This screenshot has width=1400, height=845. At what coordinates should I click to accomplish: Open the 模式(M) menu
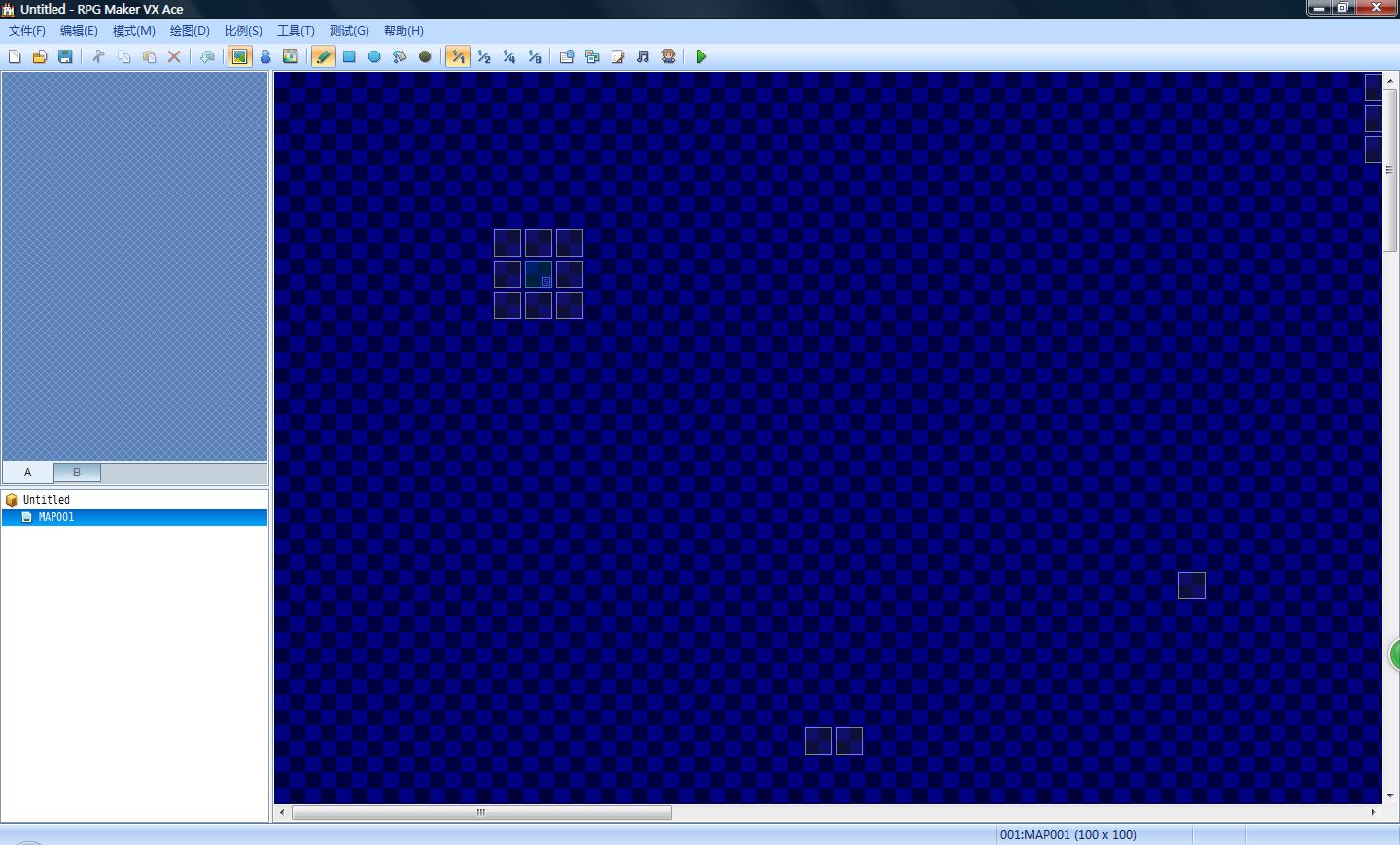pyautogui.click(x=134, y=31)
